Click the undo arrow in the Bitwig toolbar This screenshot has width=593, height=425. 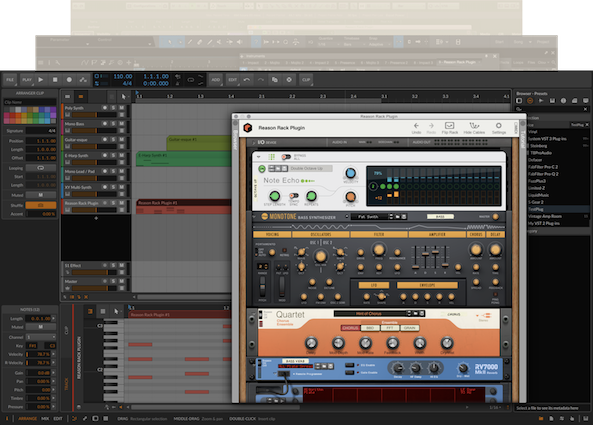pos(247,80)
